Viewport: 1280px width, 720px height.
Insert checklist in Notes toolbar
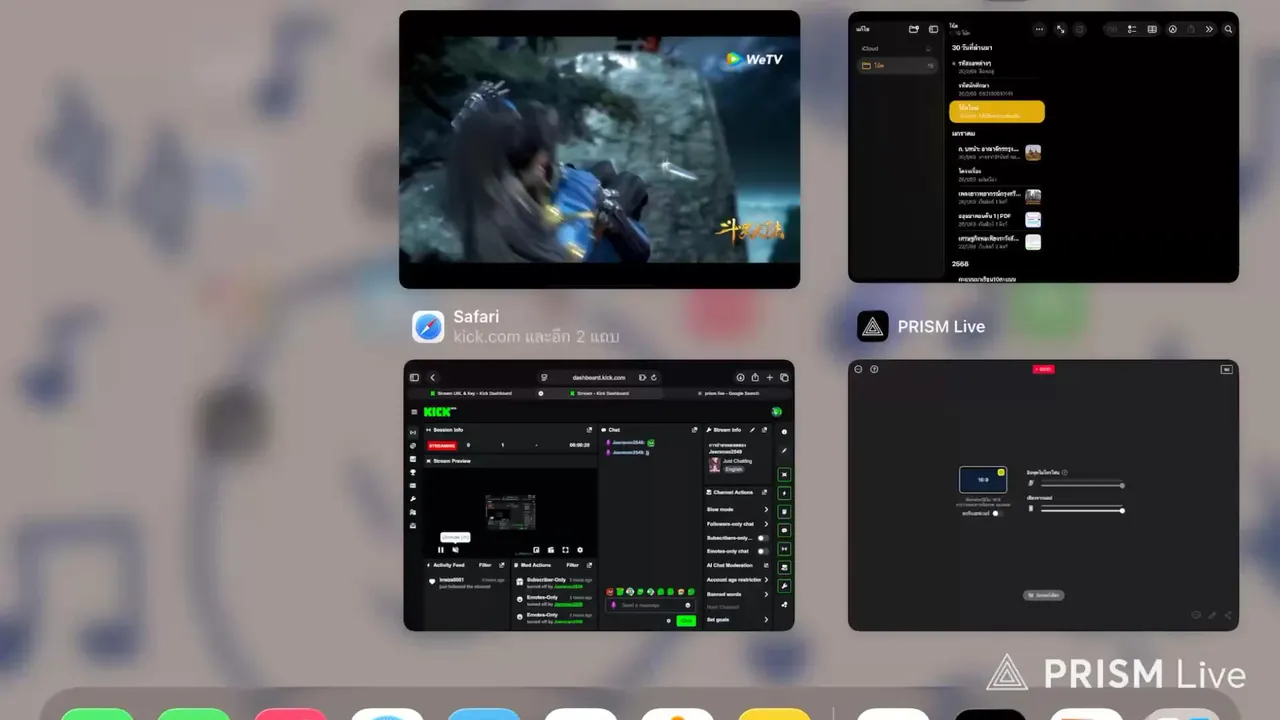click(1132, 29)
